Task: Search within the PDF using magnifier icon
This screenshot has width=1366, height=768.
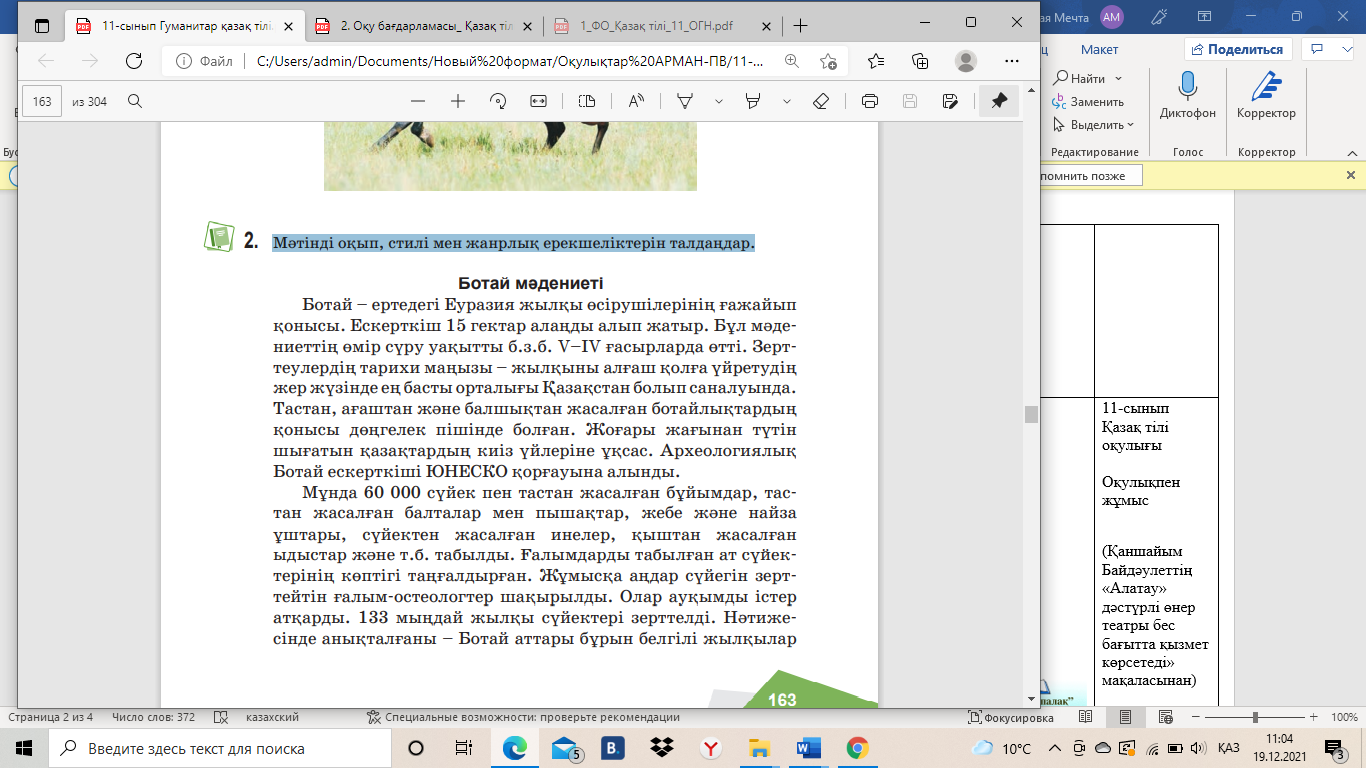Action: tap(135, 101)
